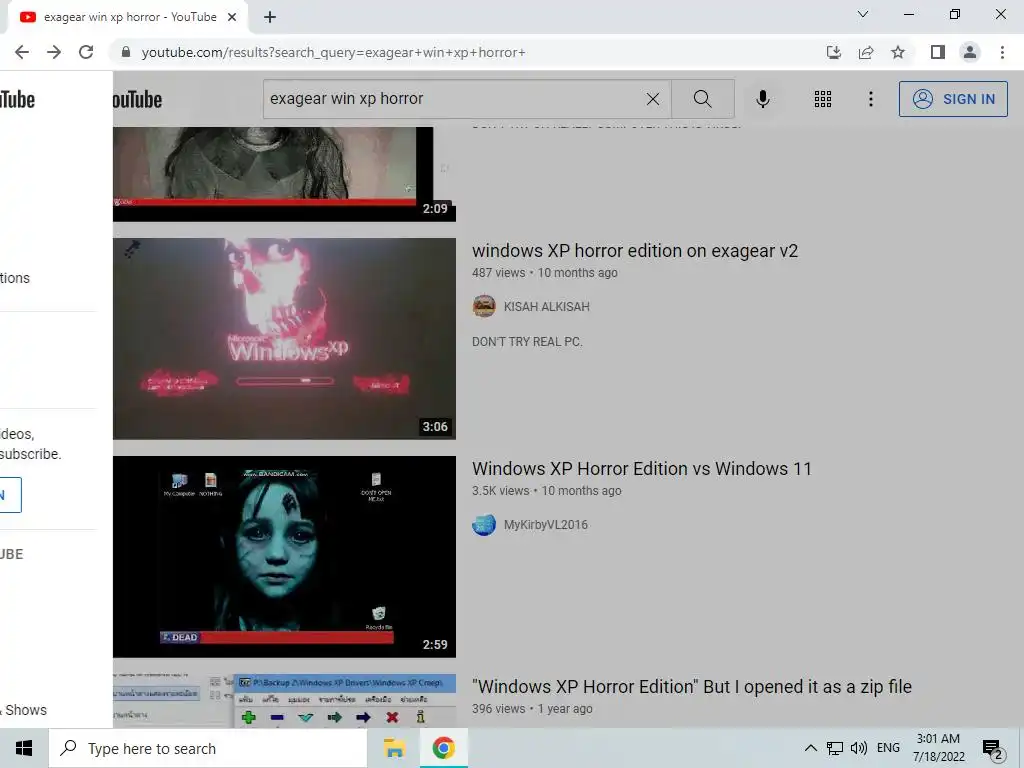Open the install app icon in address bar
The width and height of the screenshot is (1024, 768).
tap(833, 52)
